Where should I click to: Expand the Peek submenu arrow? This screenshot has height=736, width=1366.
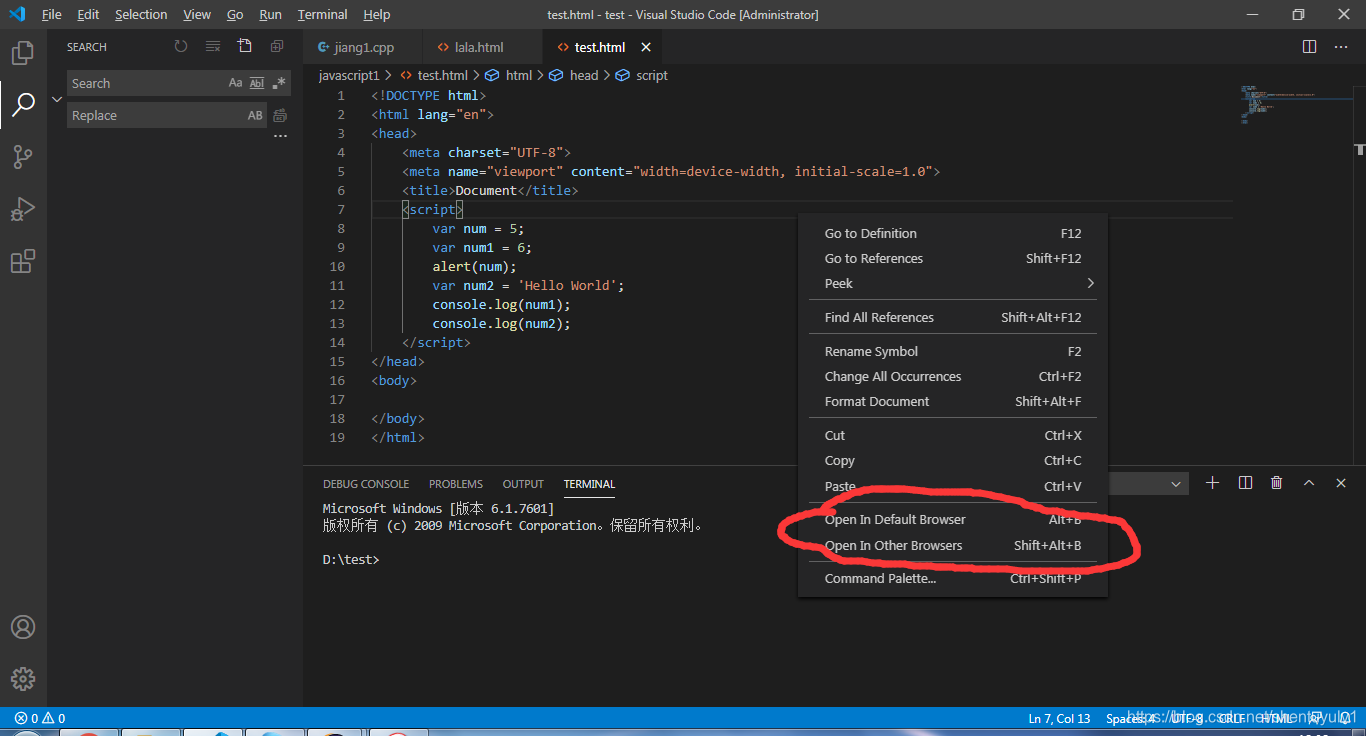(1090, 283)
